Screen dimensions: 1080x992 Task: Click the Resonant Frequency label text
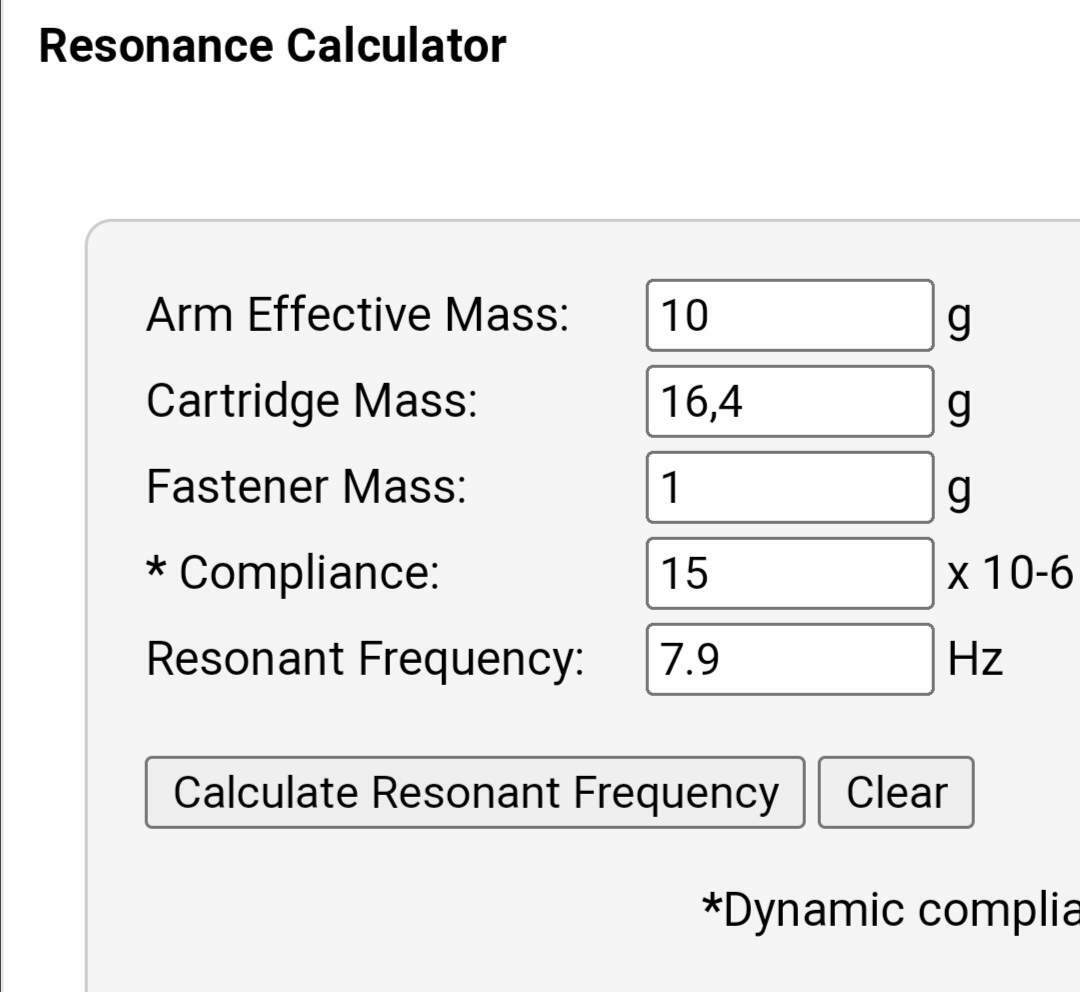coord(365,659)
